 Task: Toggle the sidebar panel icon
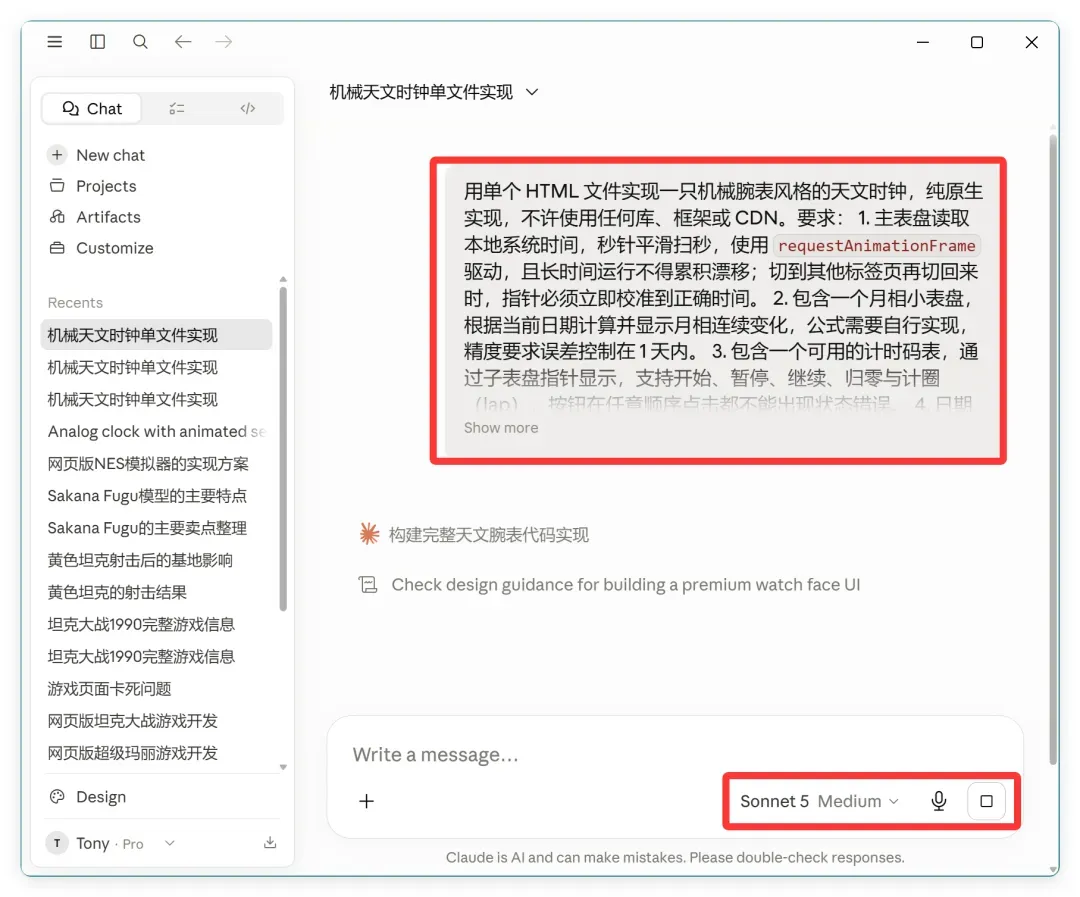click(98, 42)
